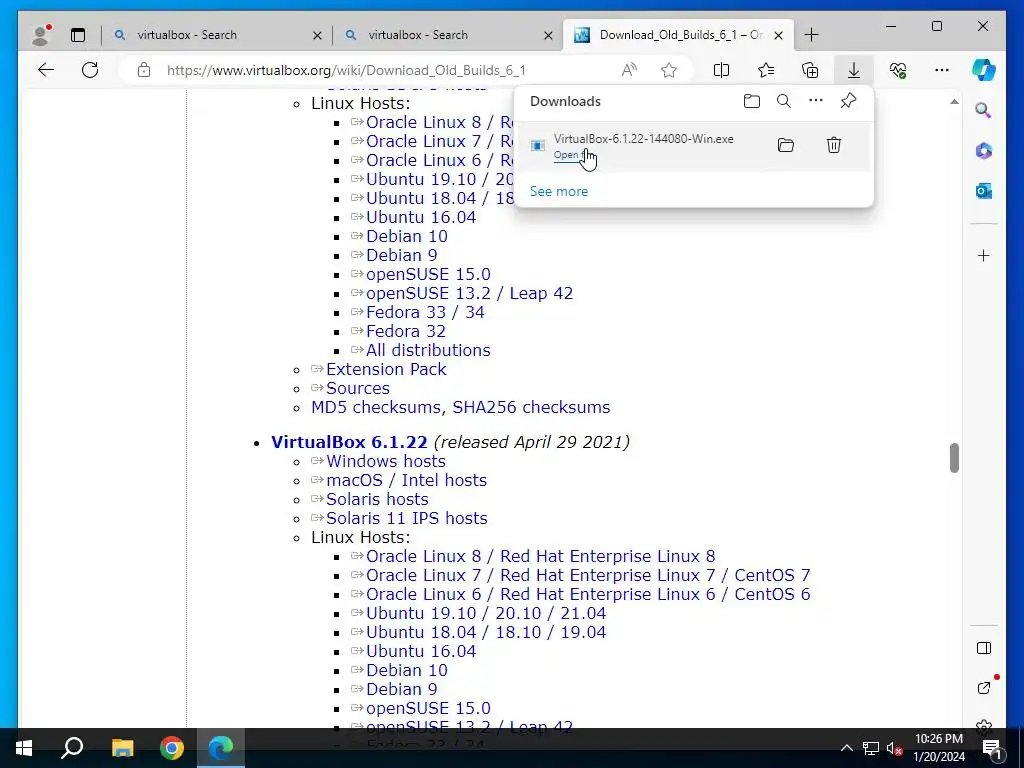Click the page vertical scrollbar thumb
This screenshot has width=1024, height=768.
click(954, 457)
